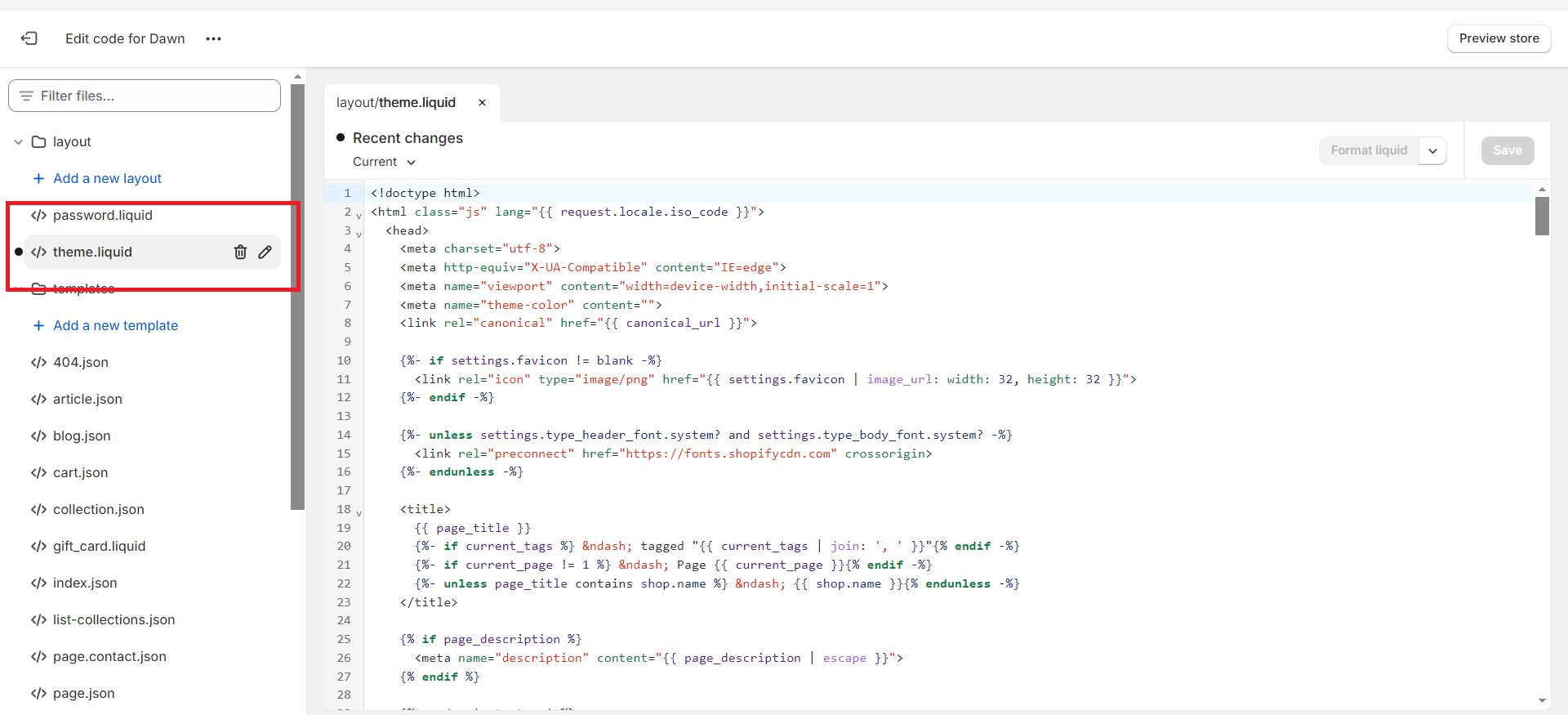This screenshot has width=1568, height=715.
Task: Click line number 10 in gutter
Action: click(344, 360)
